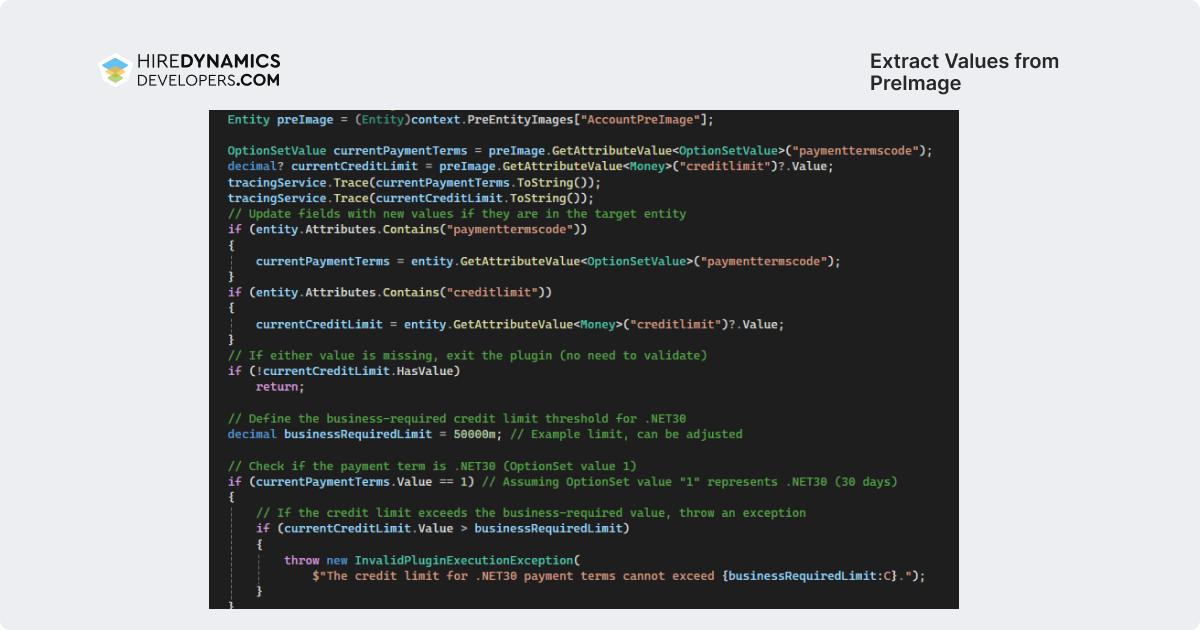
Task: Click comment 'Assuming OptionSet value "1" represents .NET30'
Action: pyautogui.click(x=690, y=482)
